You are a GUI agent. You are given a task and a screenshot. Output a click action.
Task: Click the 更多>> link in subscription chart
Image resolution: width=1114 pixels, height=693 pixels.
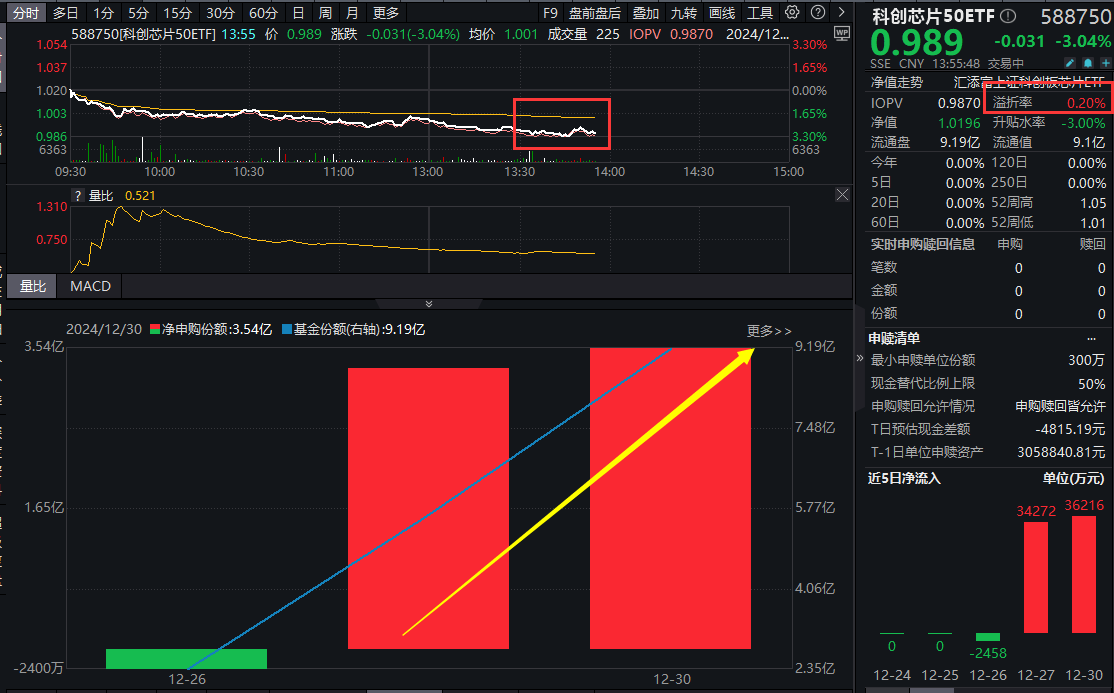point(768,330)
